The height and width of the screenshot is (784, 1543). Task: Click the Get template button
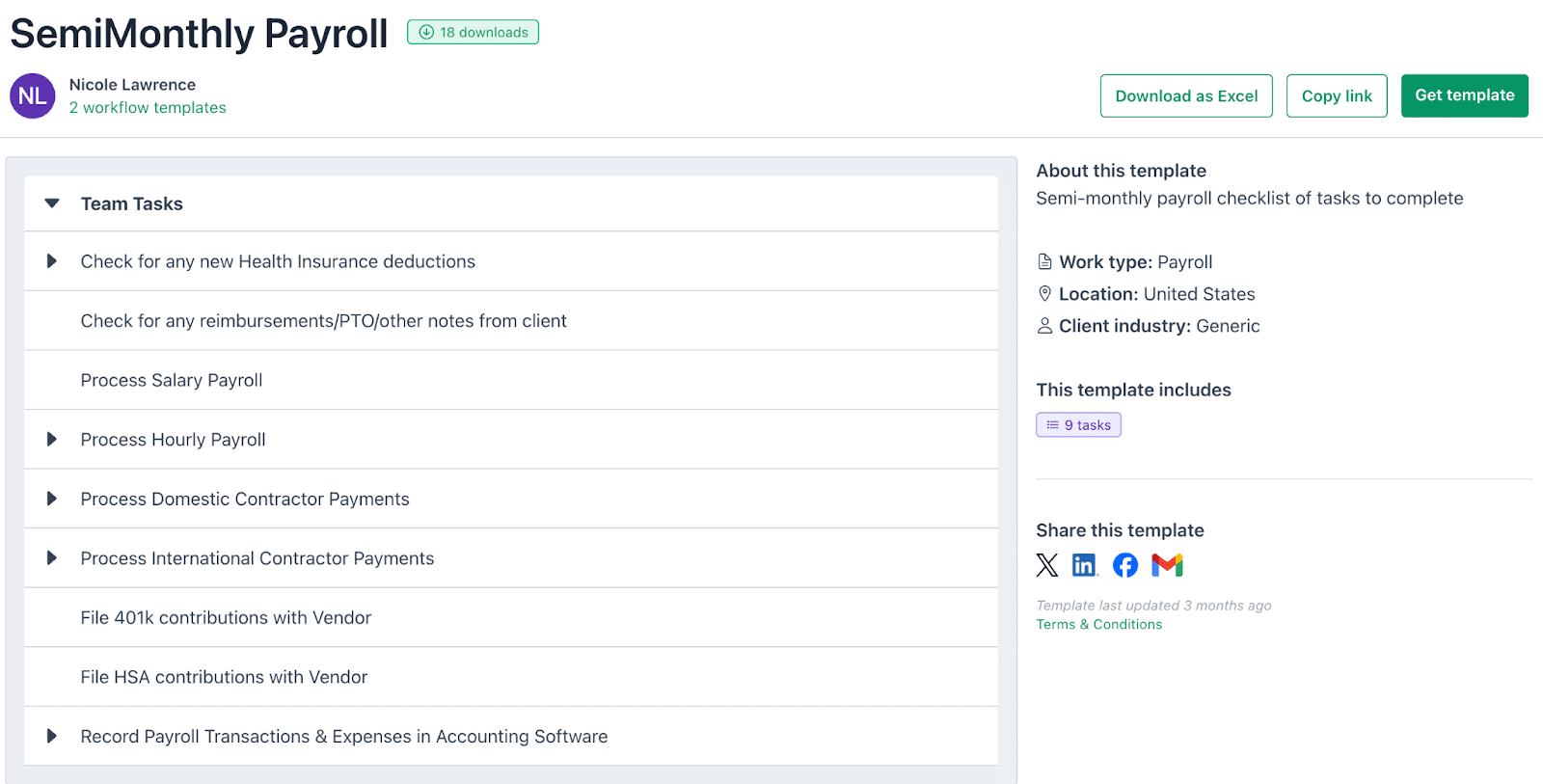(1465, 95)
